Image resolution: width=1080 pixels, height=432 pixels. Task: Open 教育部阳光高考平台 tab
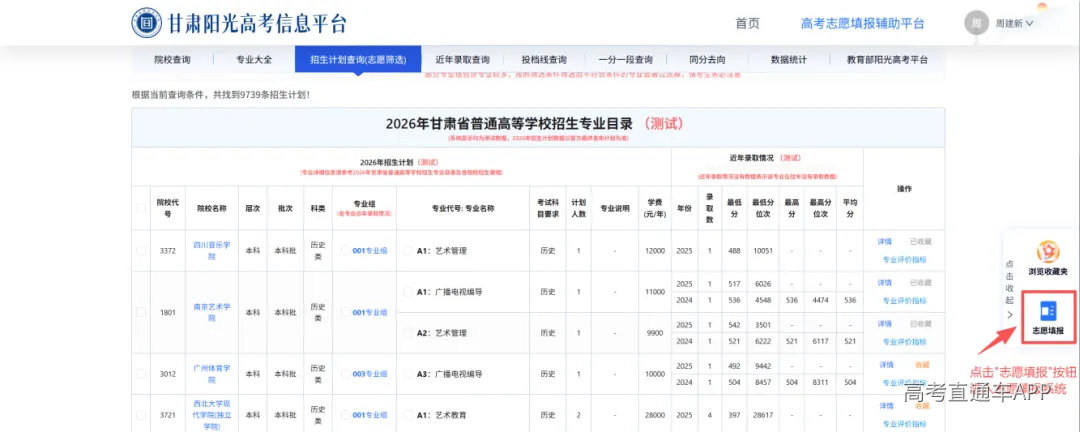point(887,60)
